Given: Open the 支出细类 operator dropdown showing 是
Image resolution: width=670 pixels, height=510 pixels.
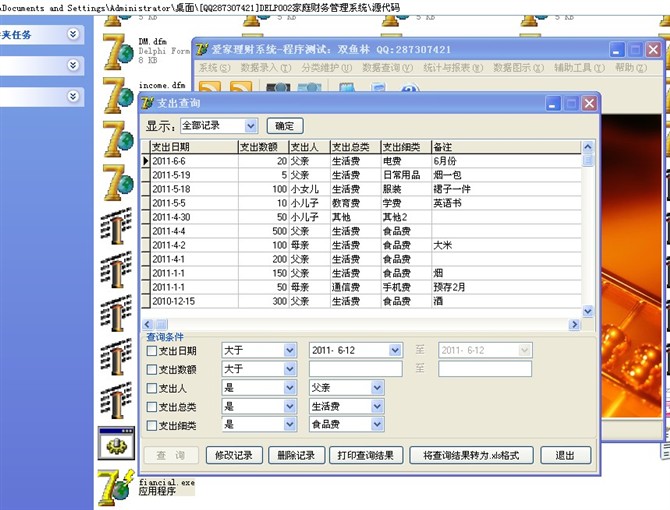Looking at the screenshot, I should (x=290, y=425).
